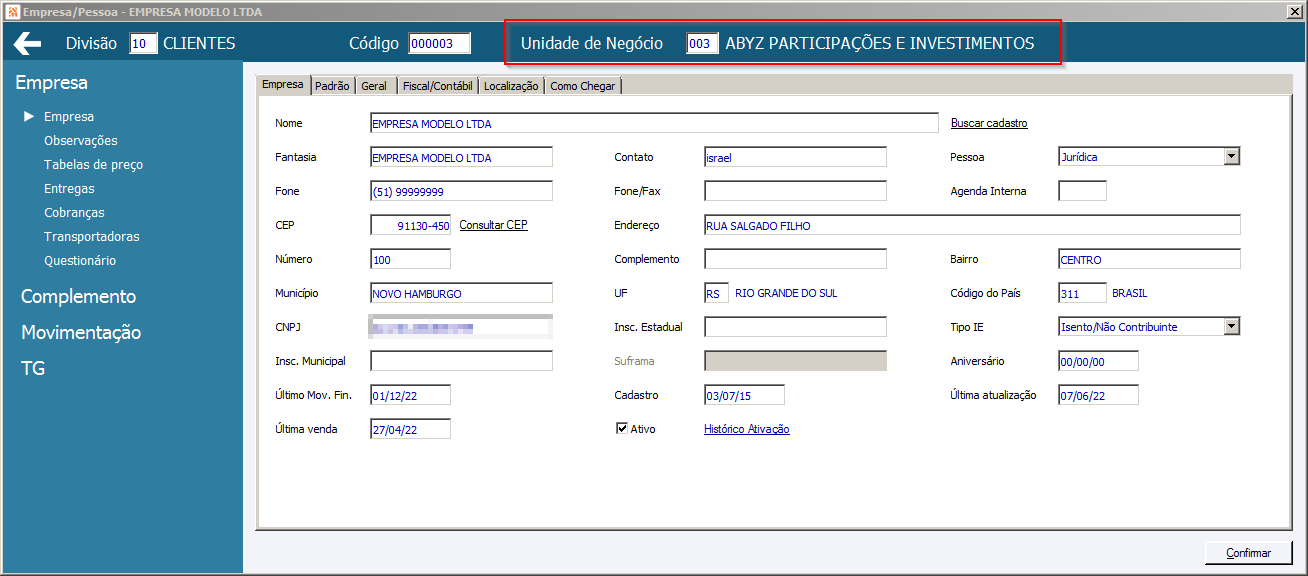Screen dimensions: 1308x576
Task: Click the Nome input field
Action: 654,123
